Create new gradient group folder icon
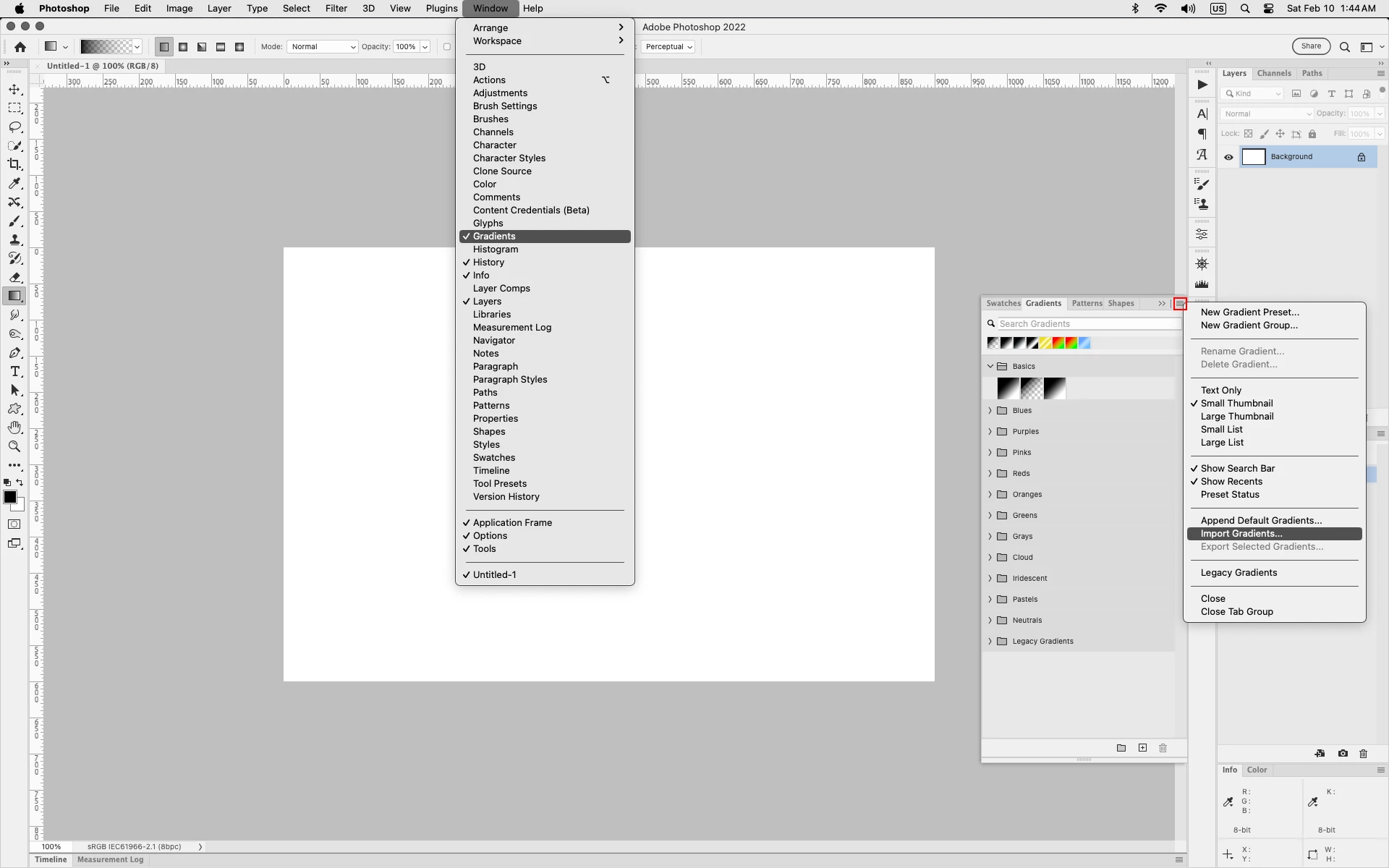The width and height of the screenshot is (1389, 868). 1121,748
